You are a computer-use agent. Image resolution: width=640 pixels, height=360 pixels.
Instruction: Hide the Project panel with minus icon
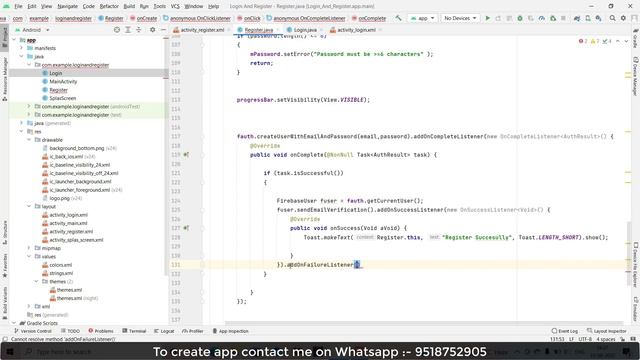click(163, 30)
